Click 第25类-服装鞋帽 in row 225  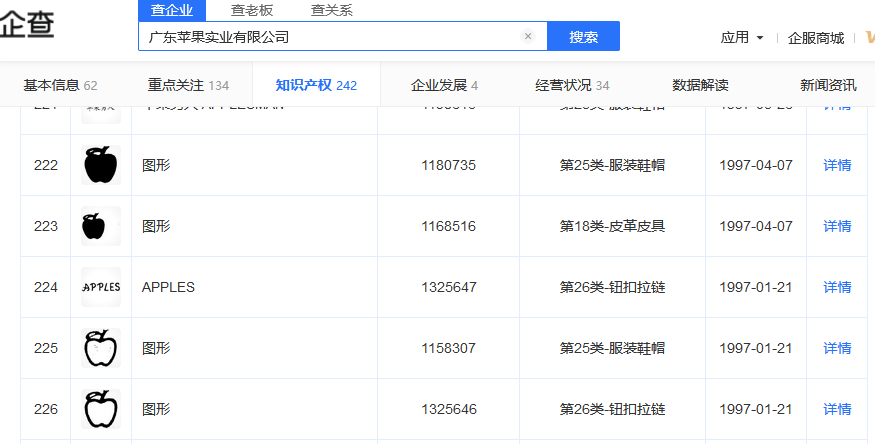pyautogui.click(x=612, y=348)
